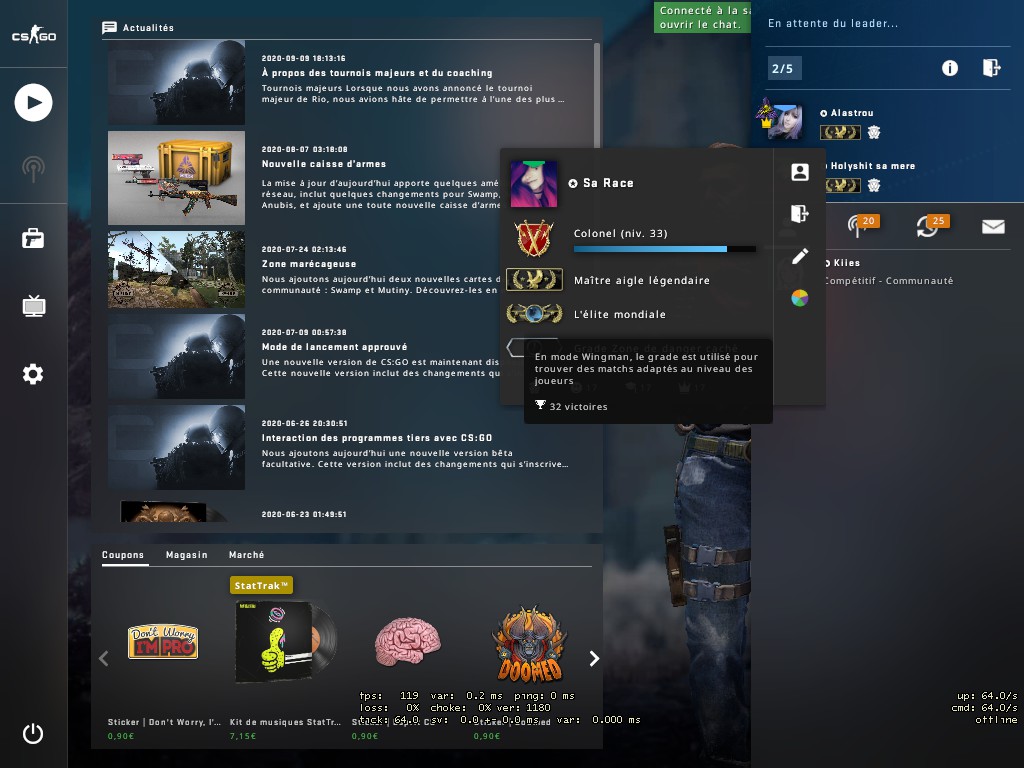This screenshot has width=1024, height=768.
Task: Open the envelope messages icon
Action: tap(993, 227)
